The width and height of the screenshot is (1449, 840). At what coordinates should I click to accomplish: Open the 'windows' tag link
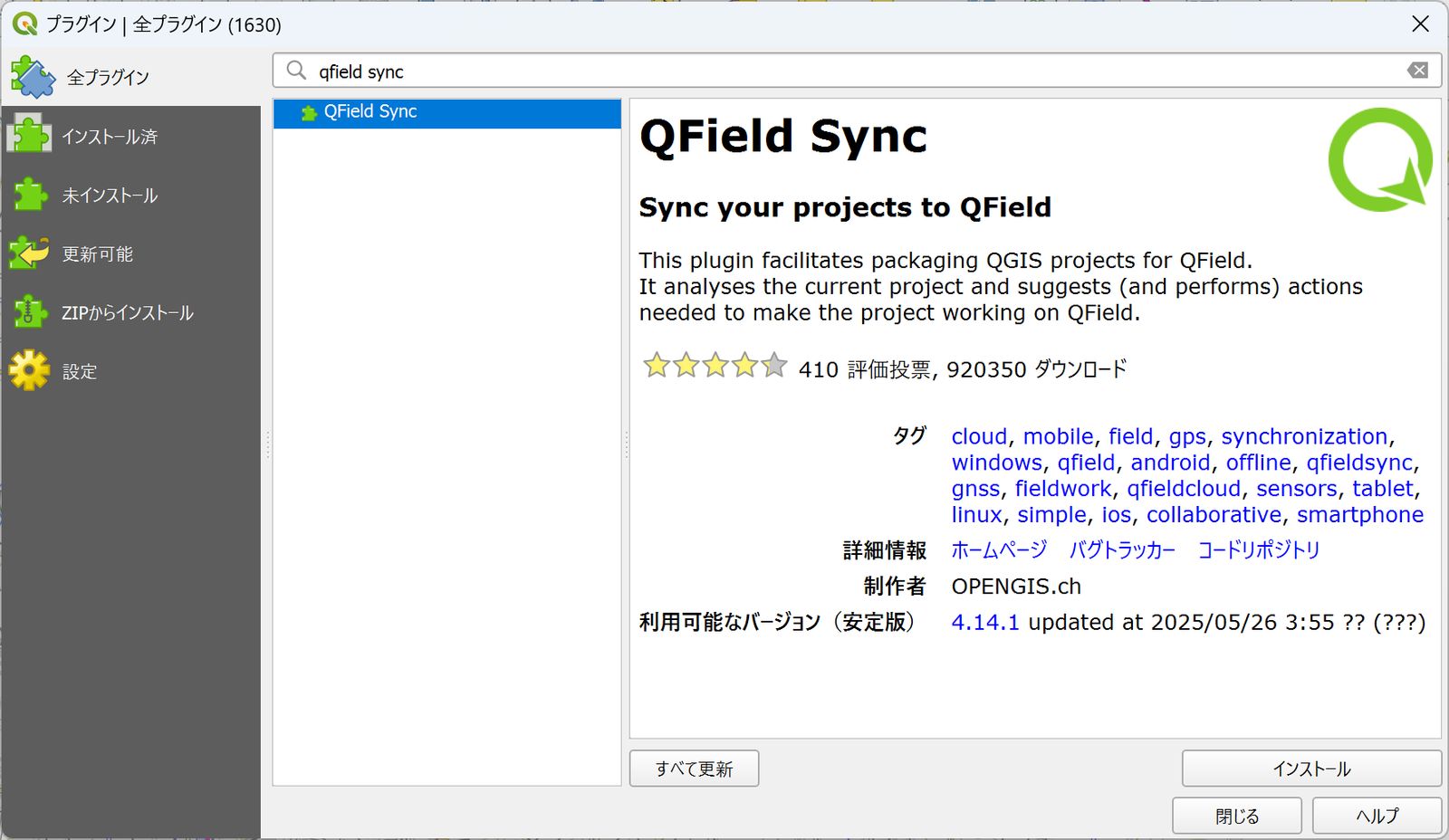(x=997, y=463)
